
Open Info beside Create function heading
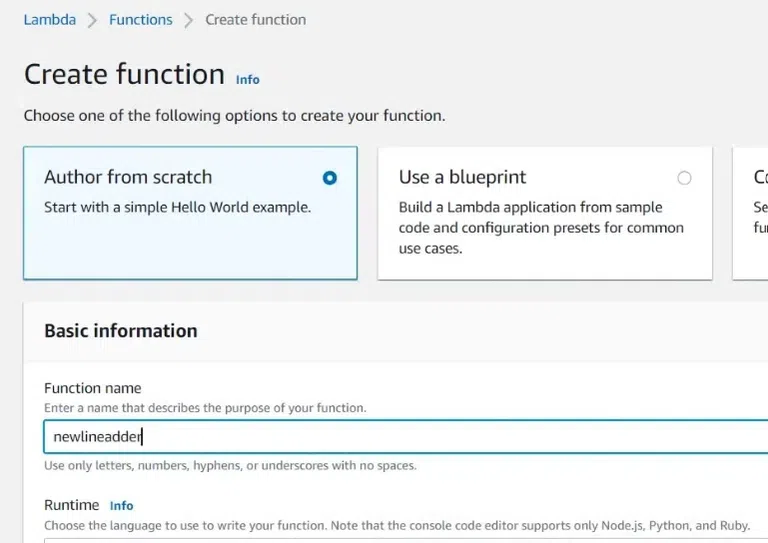(x=247, y=79)
